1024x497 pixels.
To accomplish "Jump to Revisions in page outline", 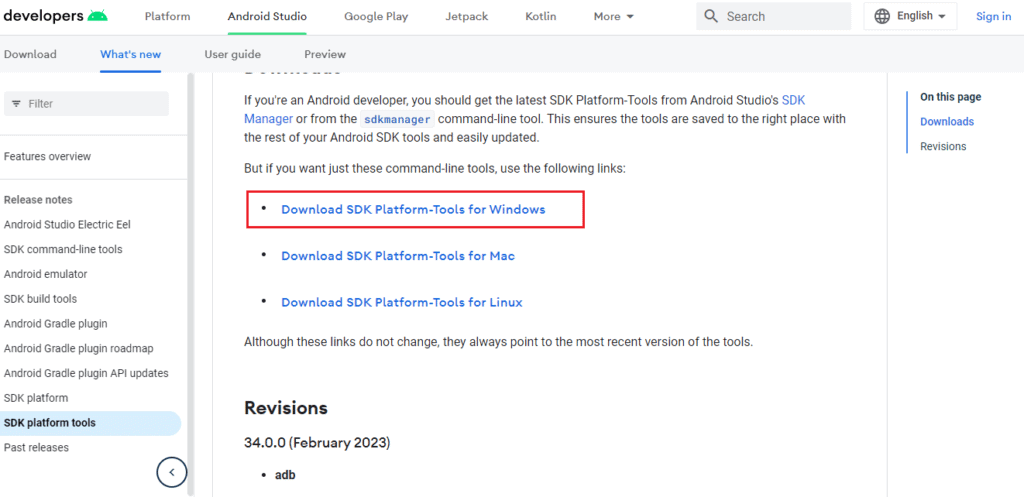I will point(943,146).
